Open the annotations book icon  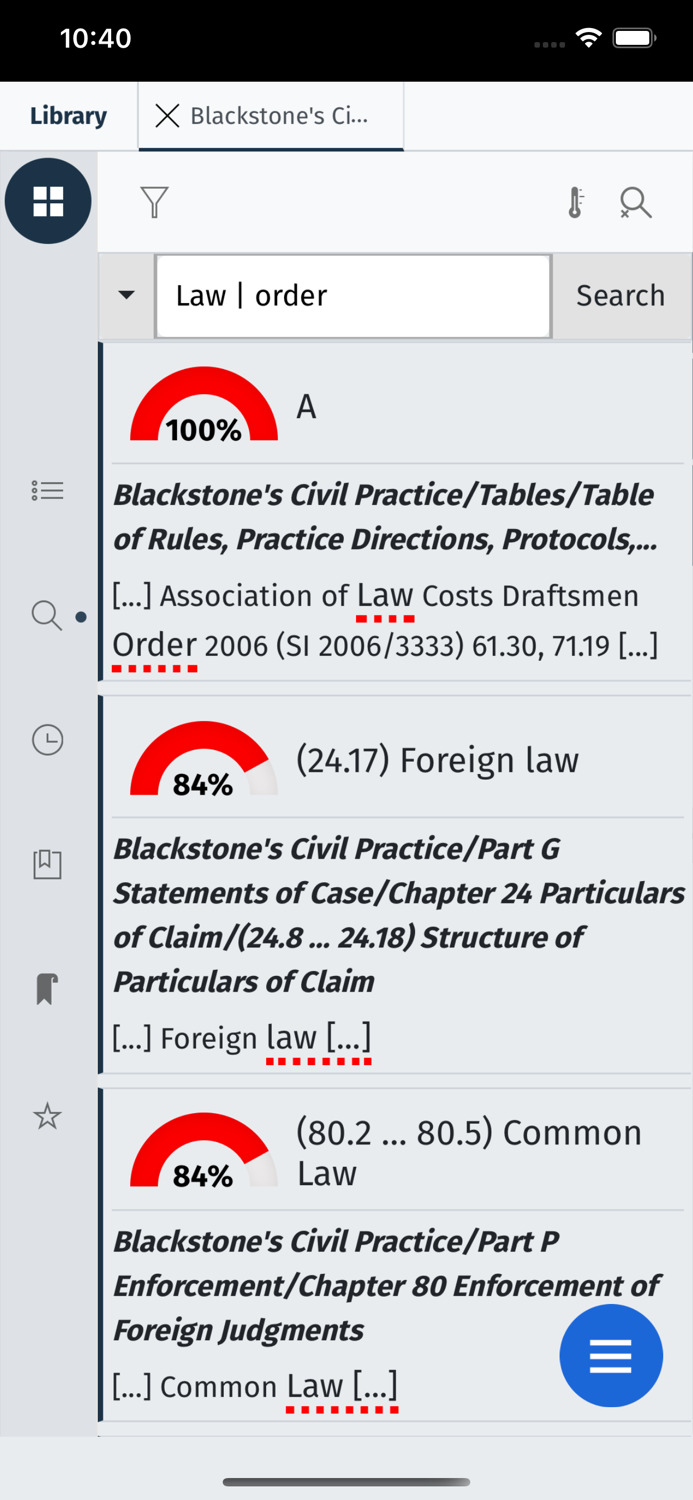tap(47, 865)
